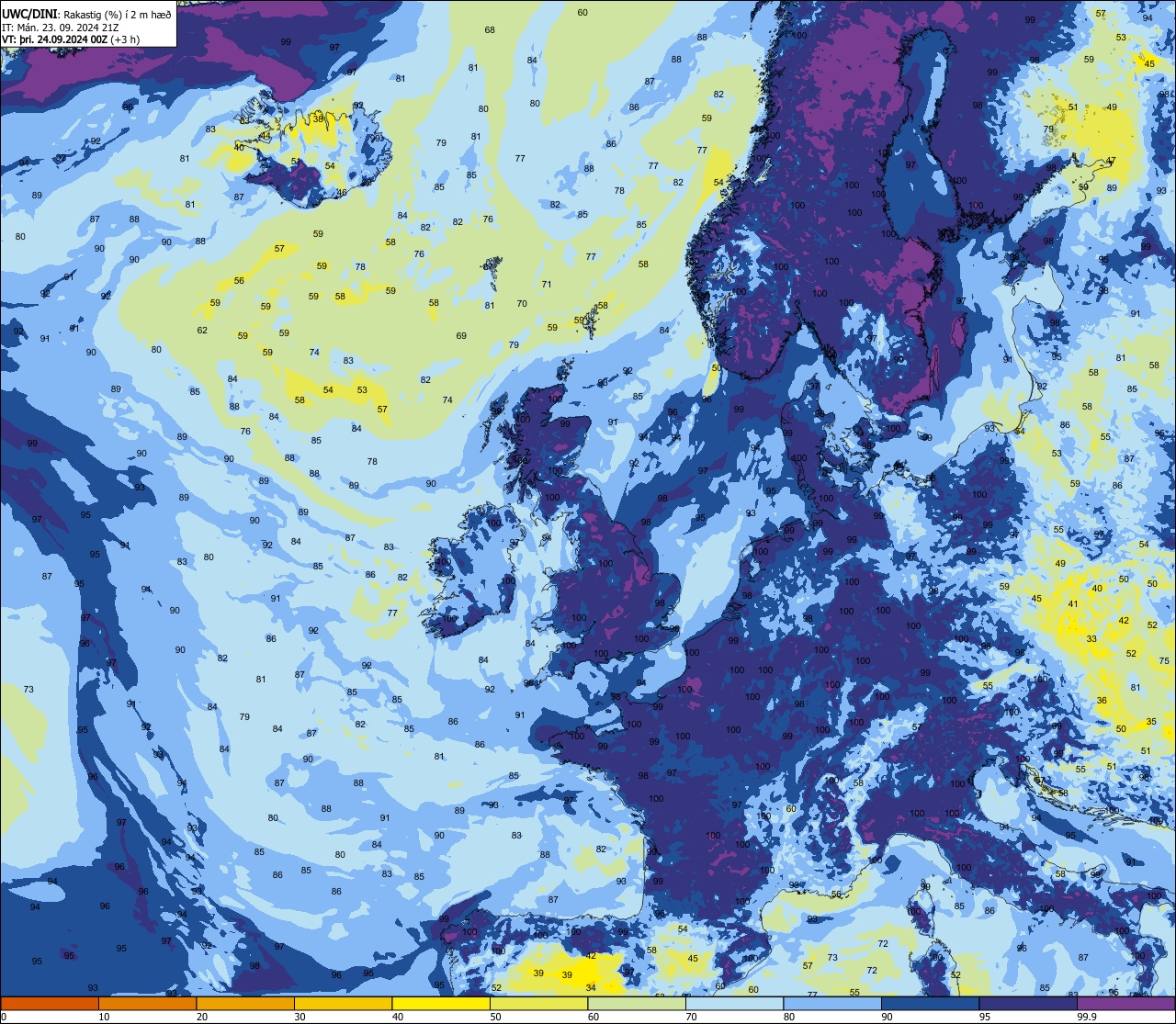Viewport: 1176px width, 1024px height.
Task: Click the 'VT: þri. 24.09.2024 00Z (+3 h)' line
Action: 71,39
